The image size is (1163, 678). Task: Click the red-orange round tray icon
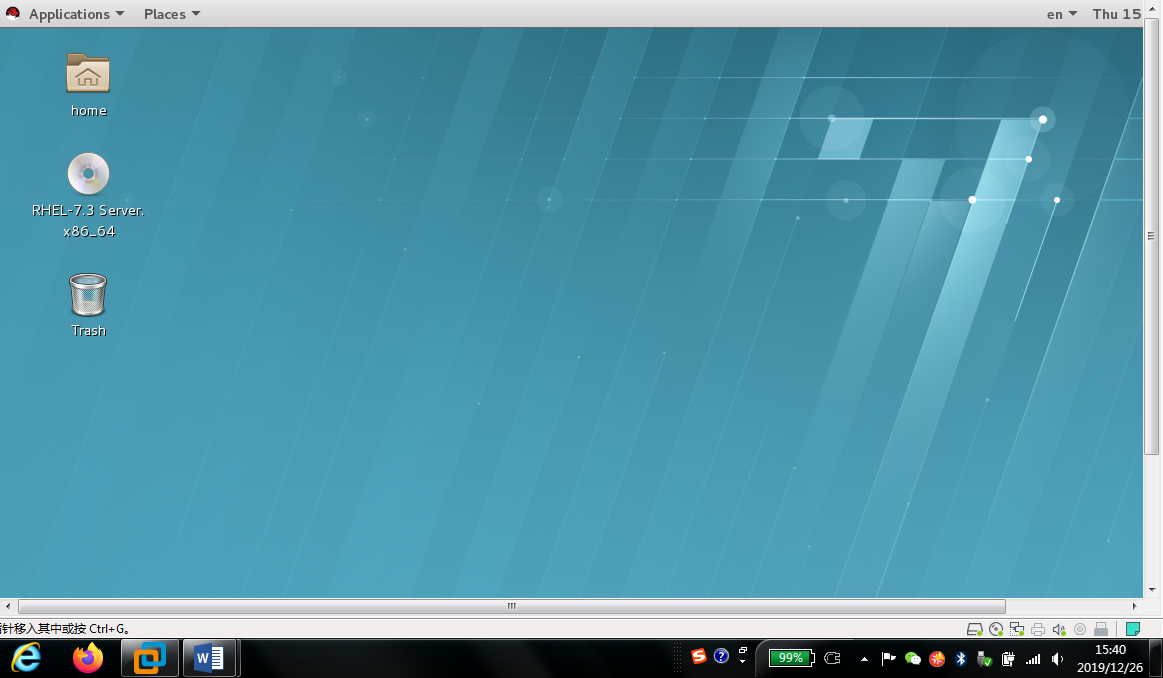pos(937,659)
